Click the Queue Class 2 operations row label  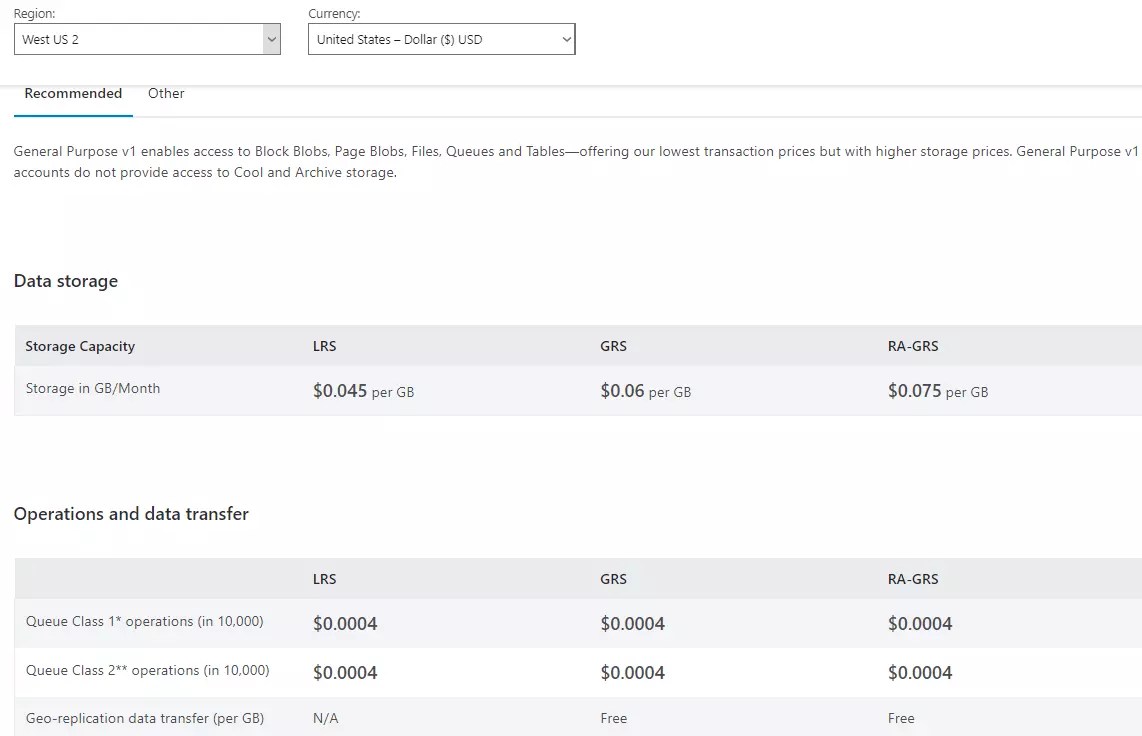(x=147, y=672)
